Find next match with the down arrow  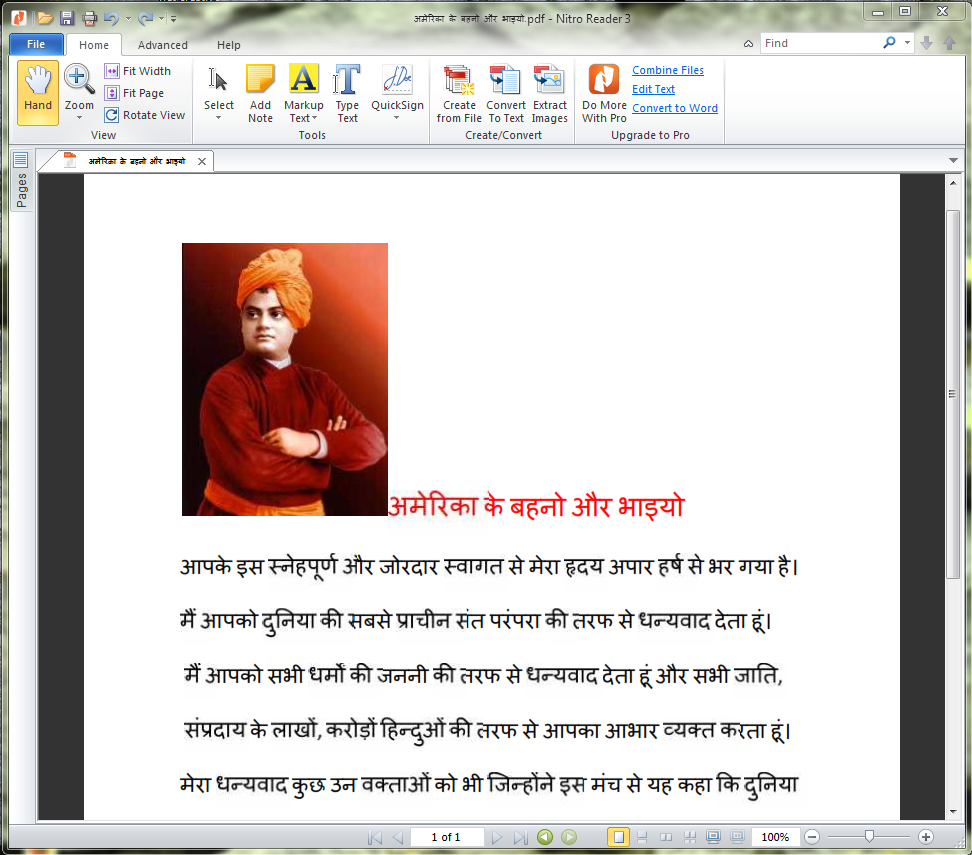927,43
